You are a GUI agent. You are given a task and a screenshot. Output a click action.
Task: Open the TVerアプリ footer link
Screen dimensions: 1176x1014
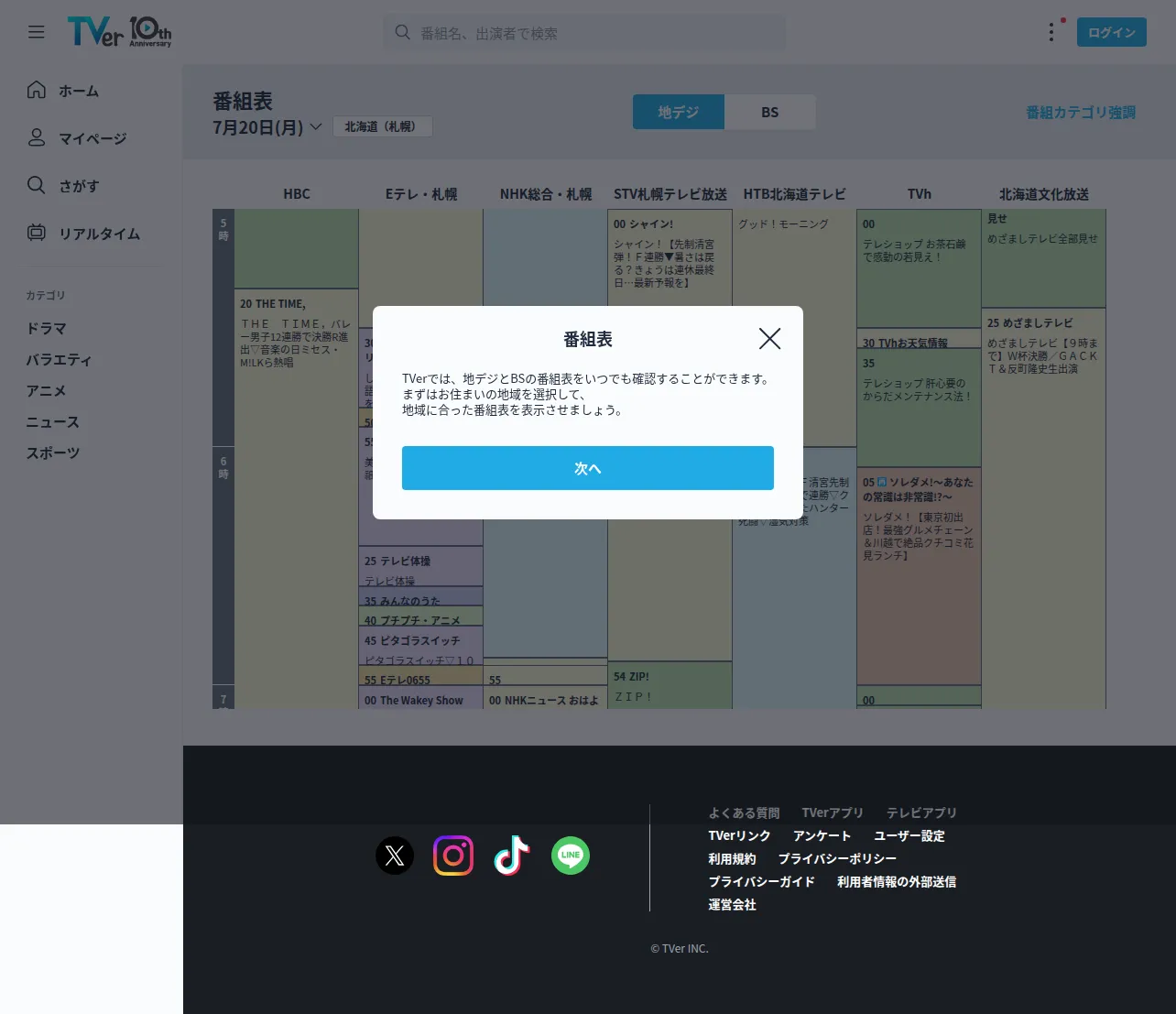click(x=833, y=812)
